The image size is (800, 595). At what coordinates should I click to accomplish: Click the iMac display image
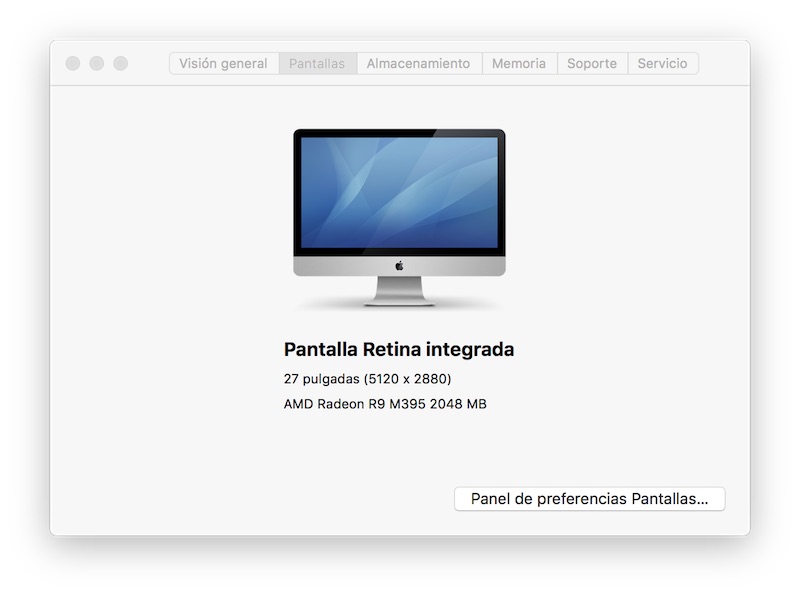399,217
